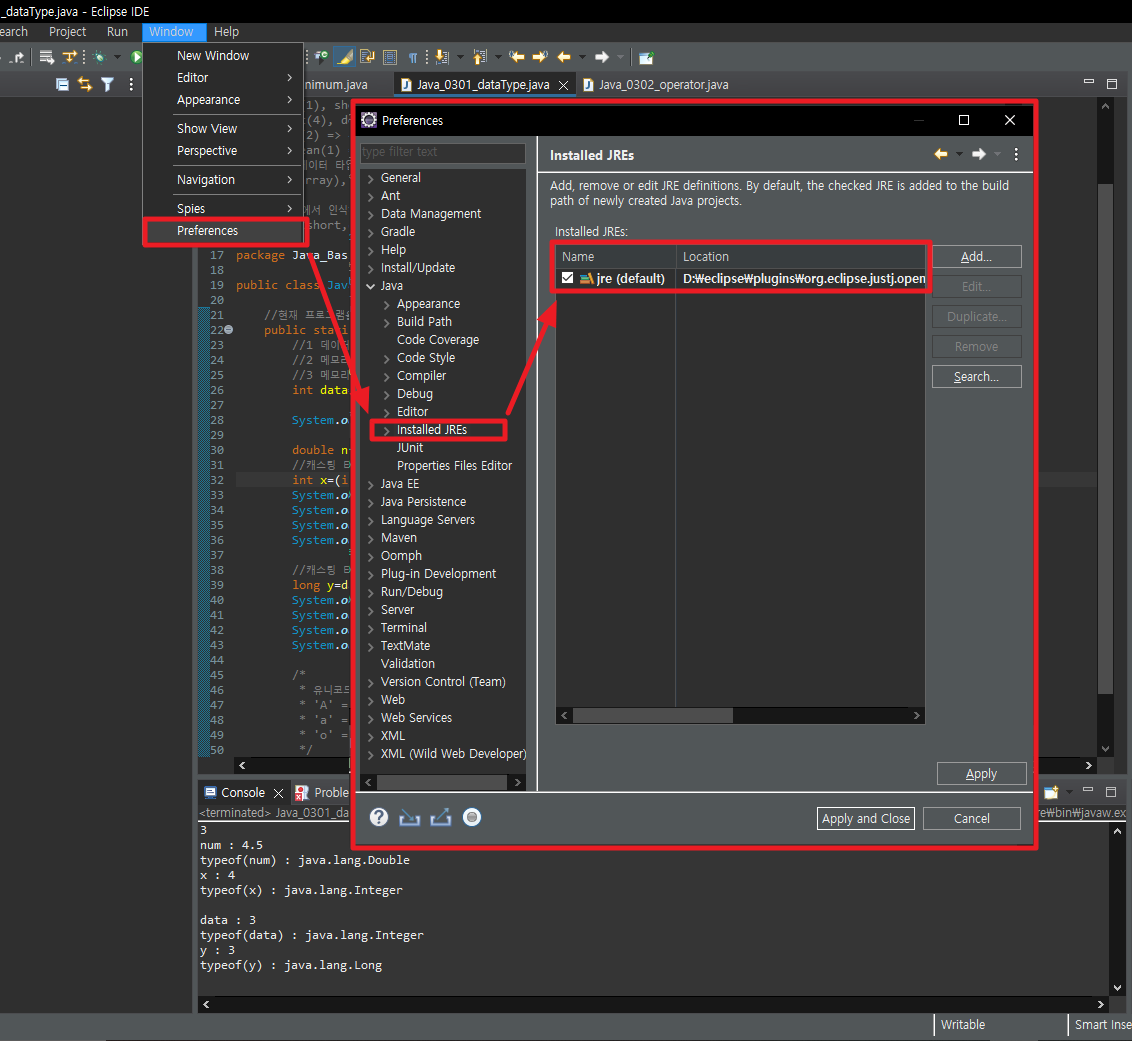This screenshot has width=1132, height=1041.
Task: Close the Console view tab
Action: point(278,793)
